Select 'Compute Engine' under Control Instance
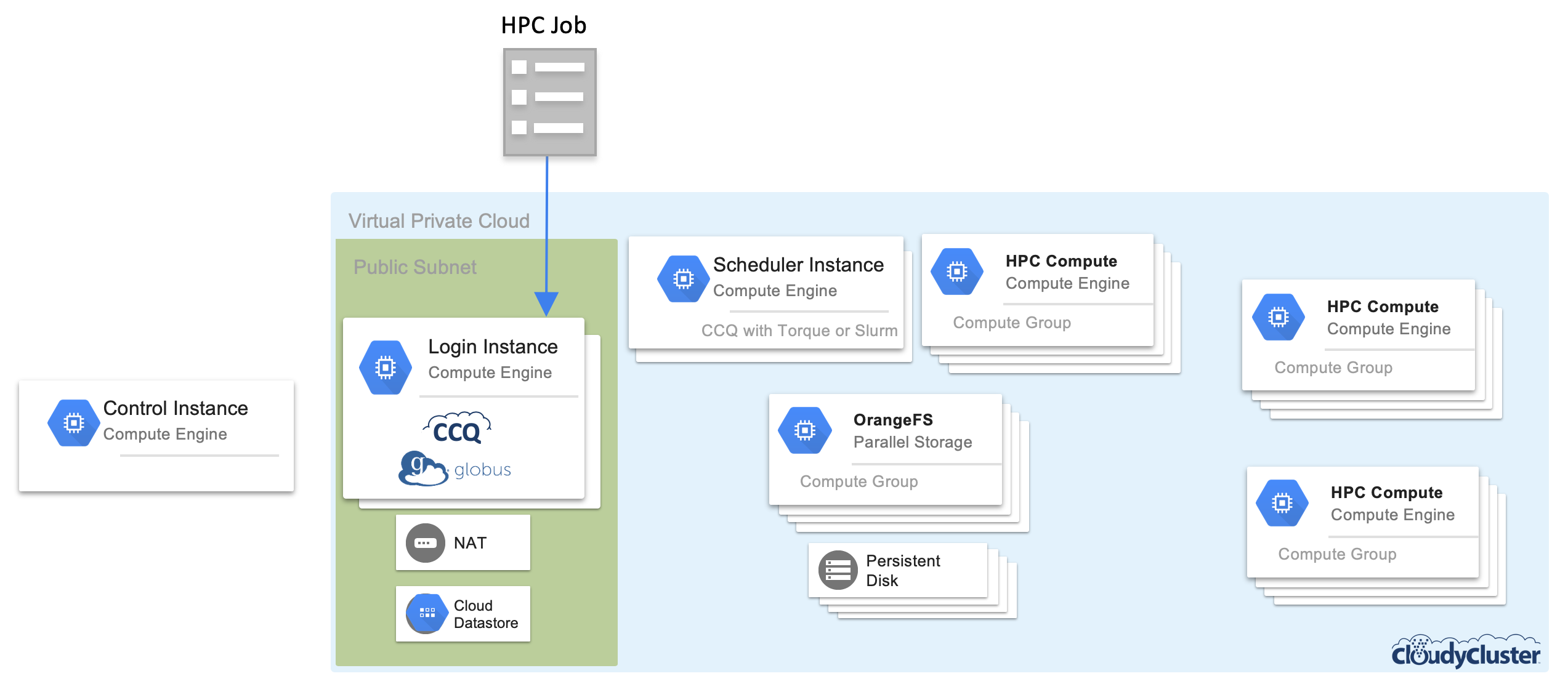This screenshot has width=1568, height=692. pos(165,434)
